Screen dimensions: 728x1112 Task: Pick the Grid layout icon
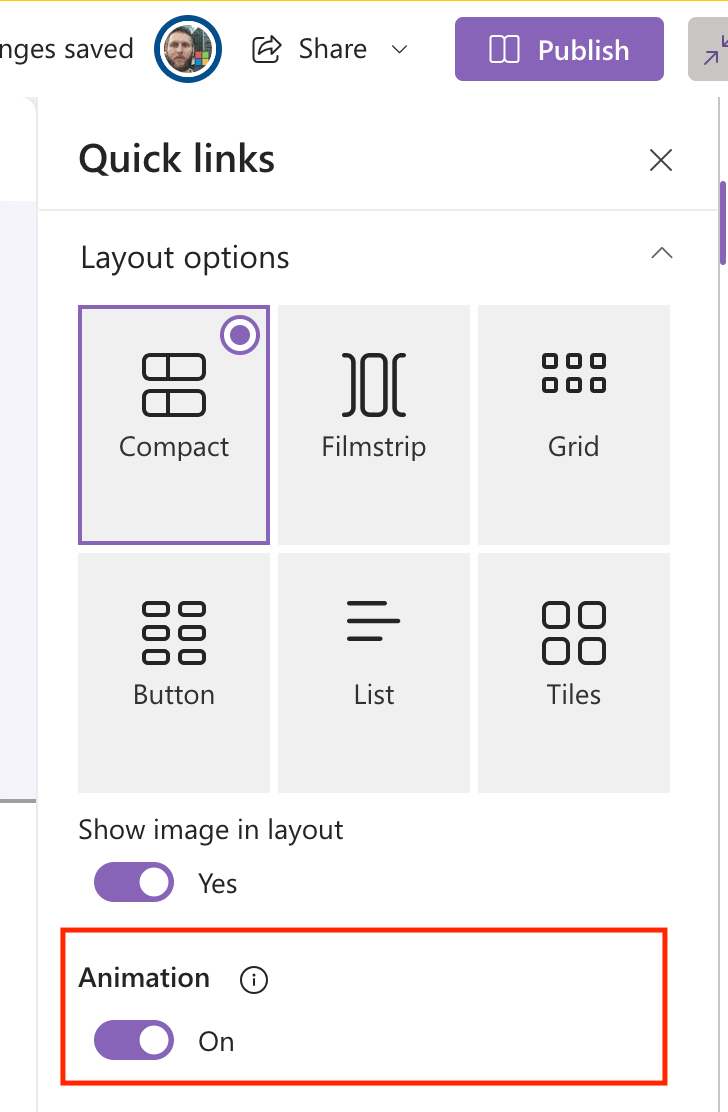pyautogui.click(x=573, y=373)
